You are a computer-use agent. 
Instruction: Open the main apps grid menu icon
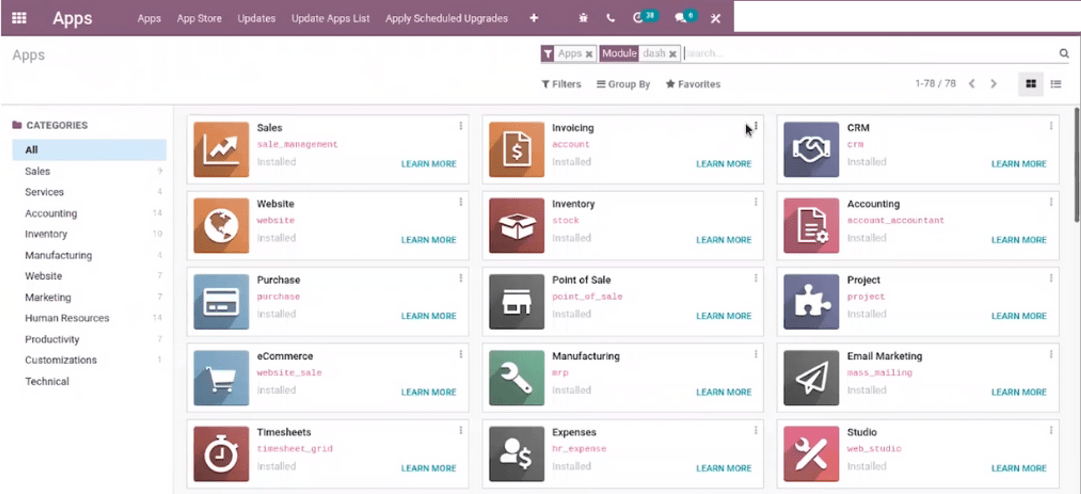19,19
